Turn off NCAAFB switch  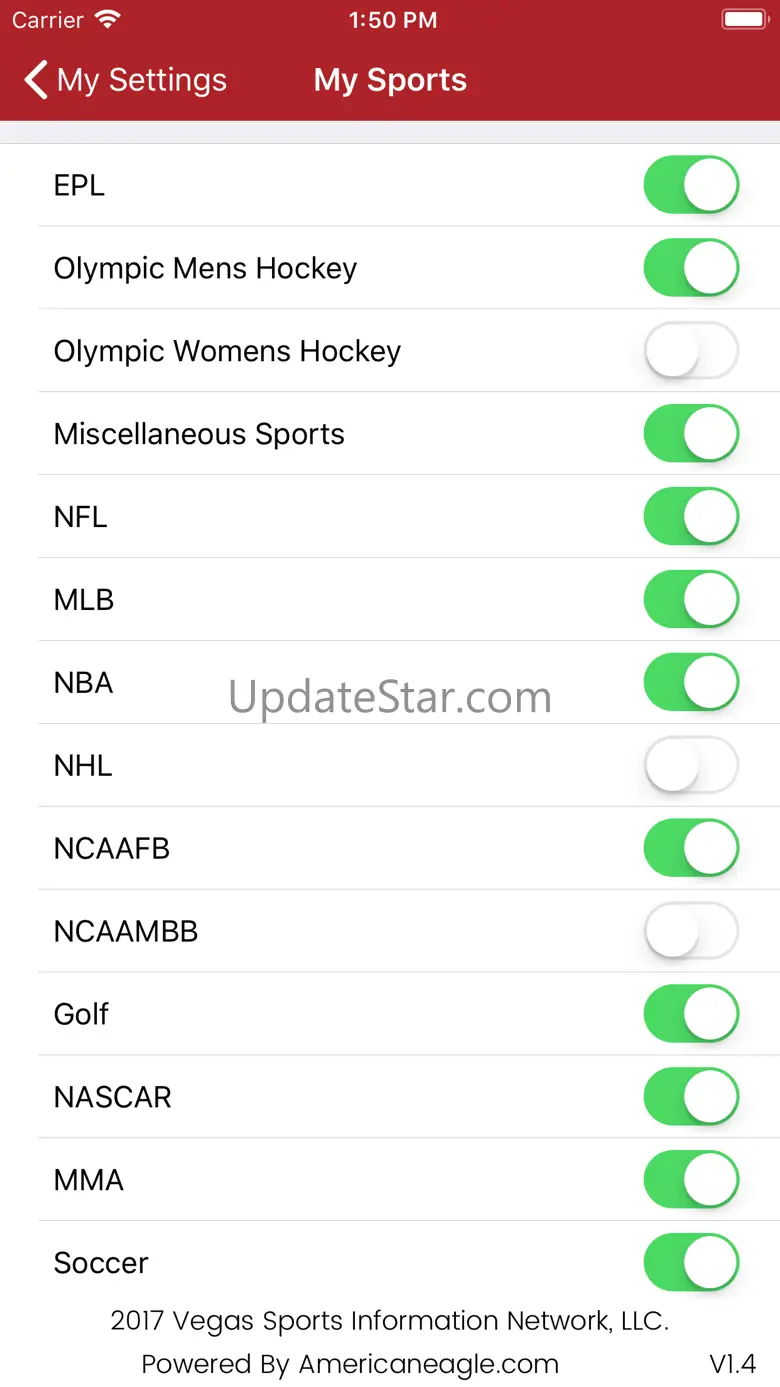[691, 849]
